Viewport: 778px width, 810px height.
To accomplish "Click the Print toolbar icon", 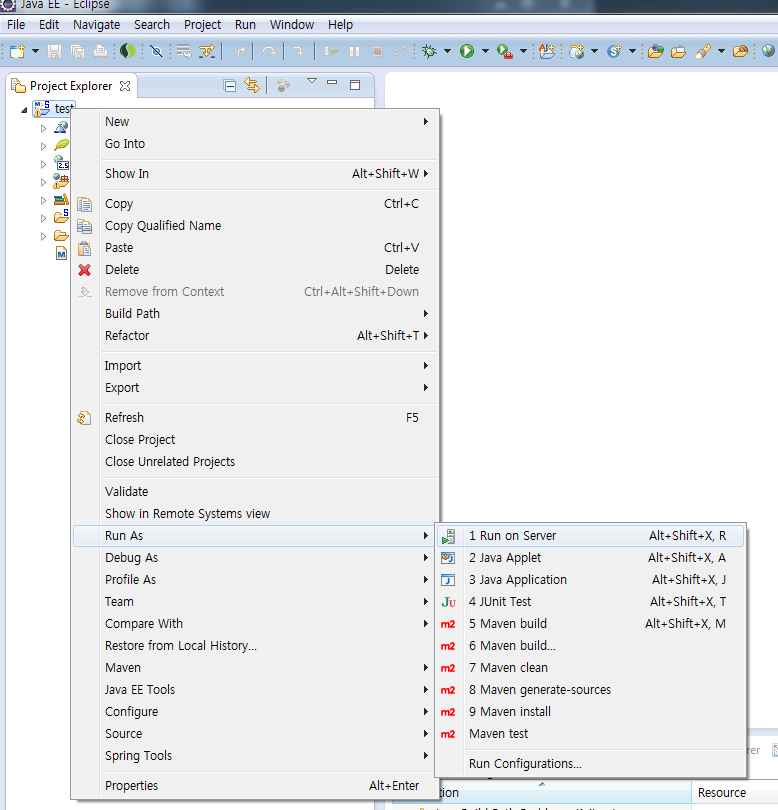I will pyautogui.click(x=101, y=51).
